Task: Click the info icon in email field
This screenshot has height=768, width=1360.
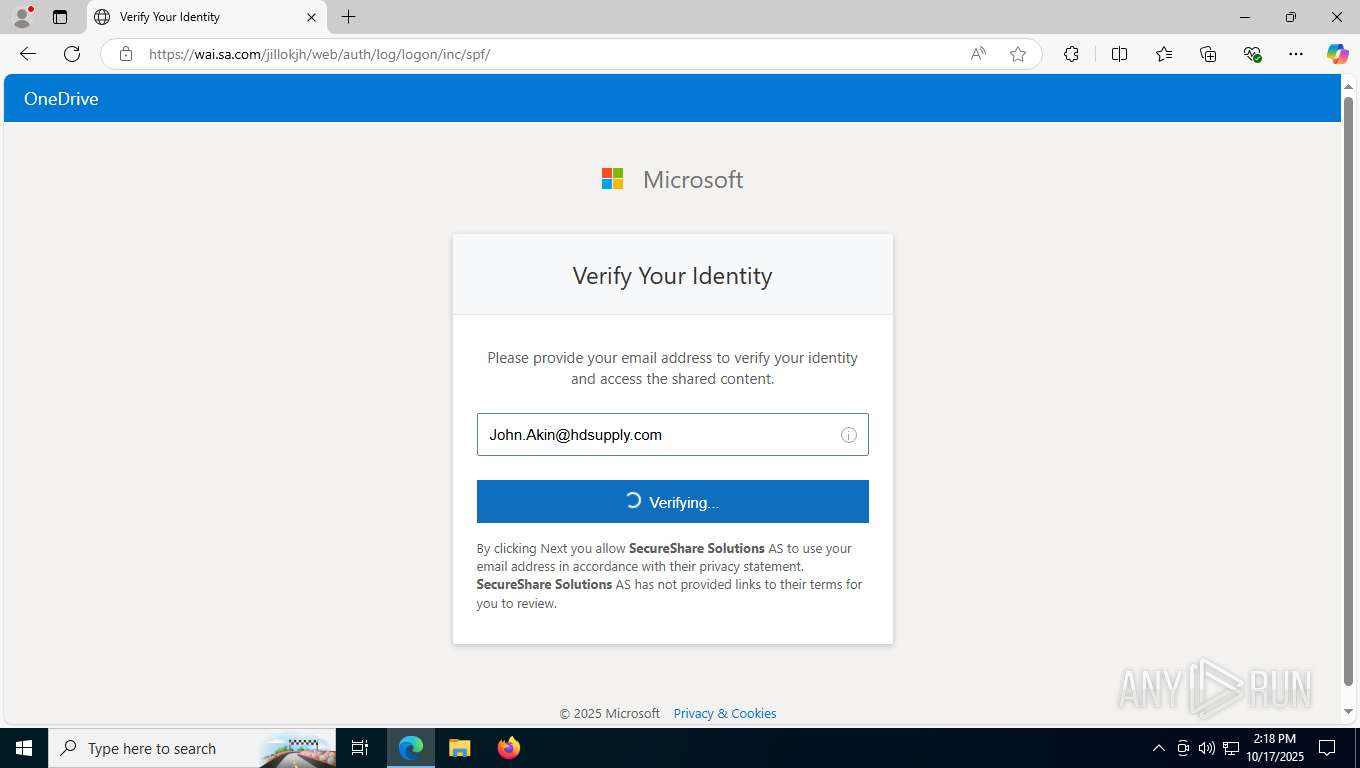Action: [849, 435]
